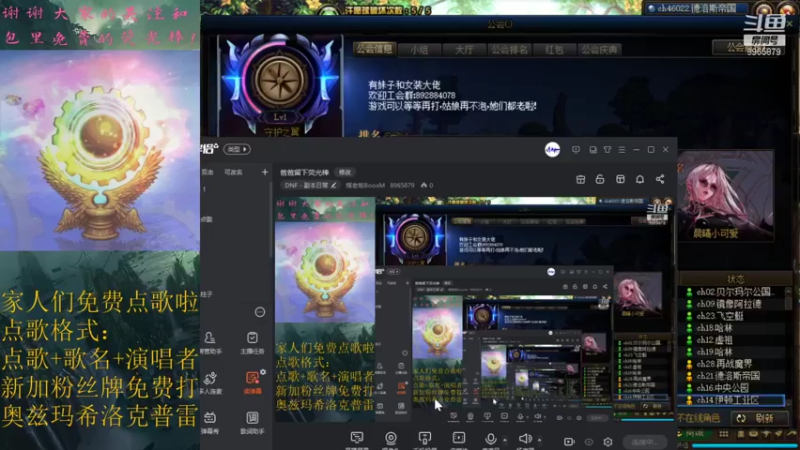Click the round waveform avatar in the title bar
The height and width of the screenshot is (450, 800).
coord(553,149)
